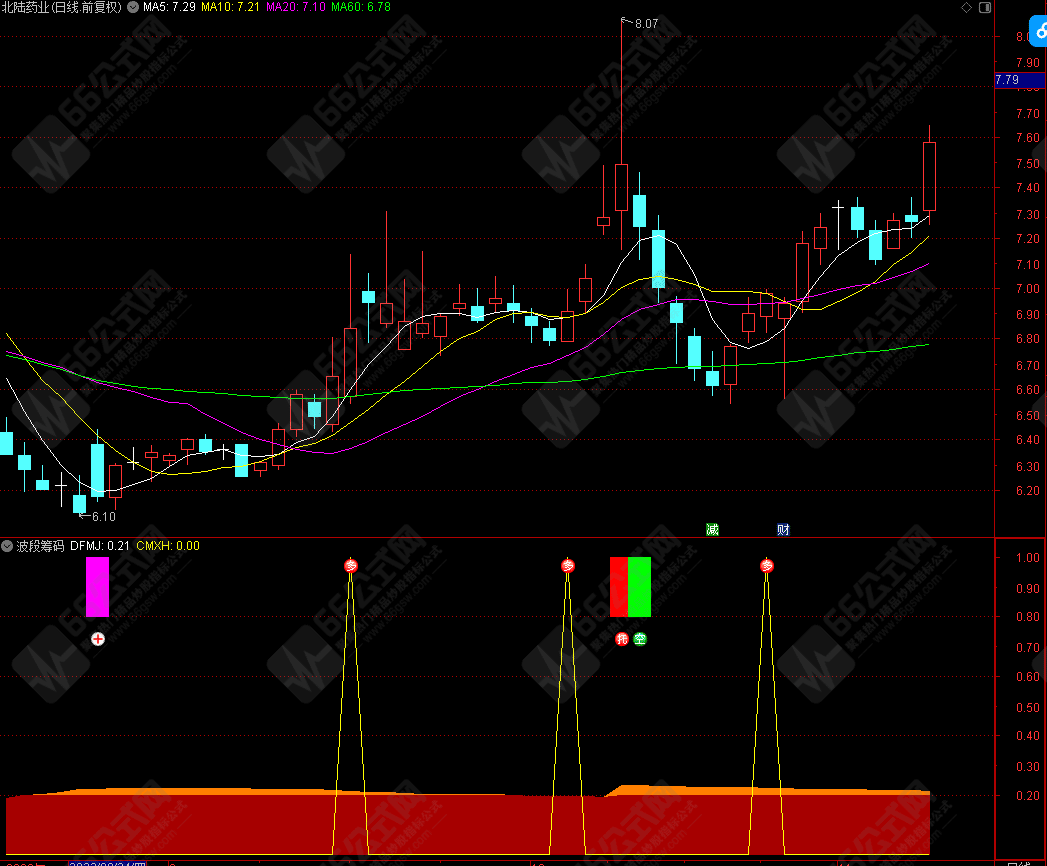Click the green 空 signal icon

point(640,639)
